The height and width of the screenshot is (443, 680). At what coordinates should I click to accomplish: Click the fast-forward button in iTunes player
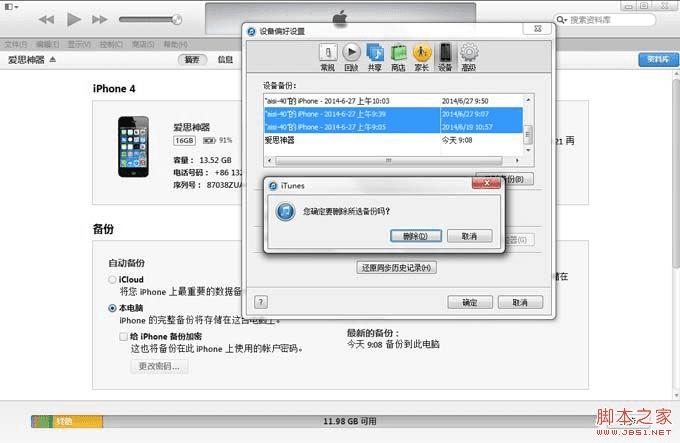point(100,20)
